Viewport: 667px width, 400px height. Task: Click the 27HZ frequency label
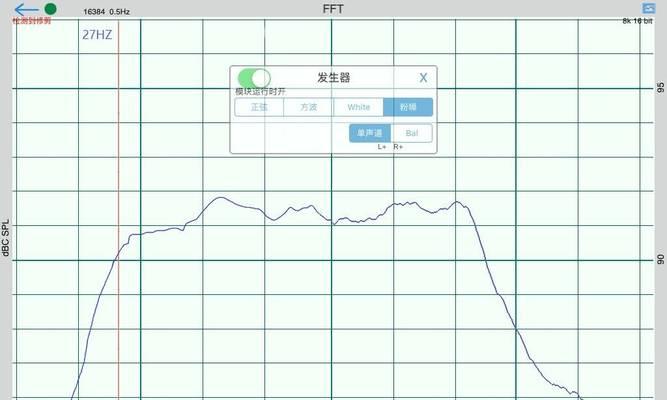[97, 35]
